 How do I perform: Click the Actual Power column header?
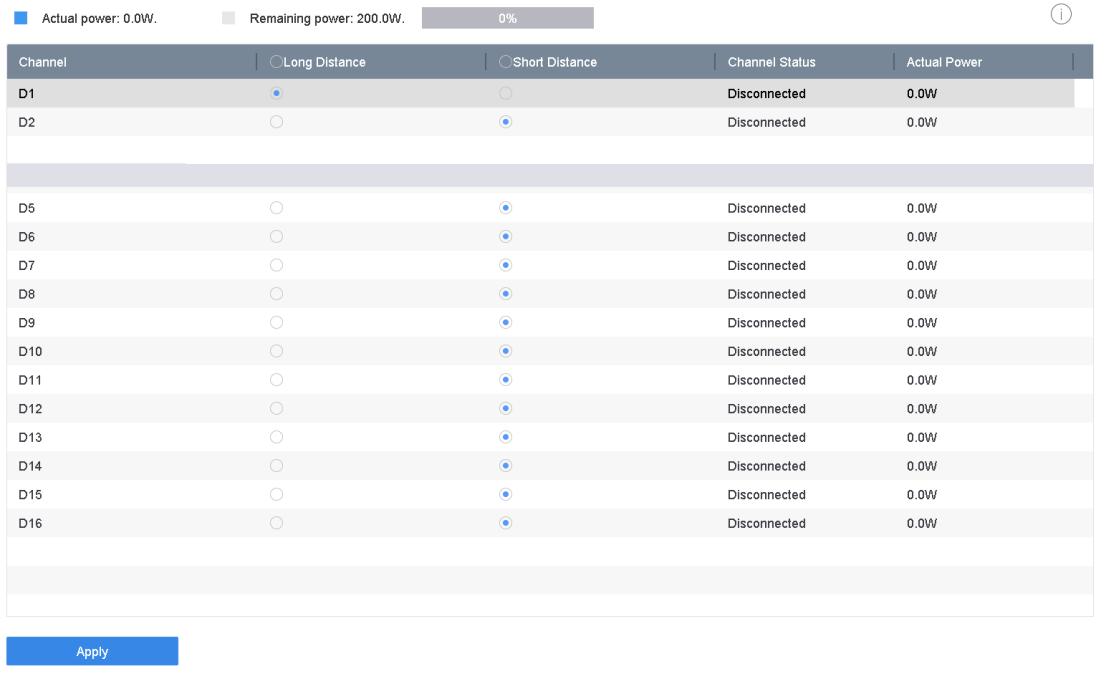[x=944, y=62]
